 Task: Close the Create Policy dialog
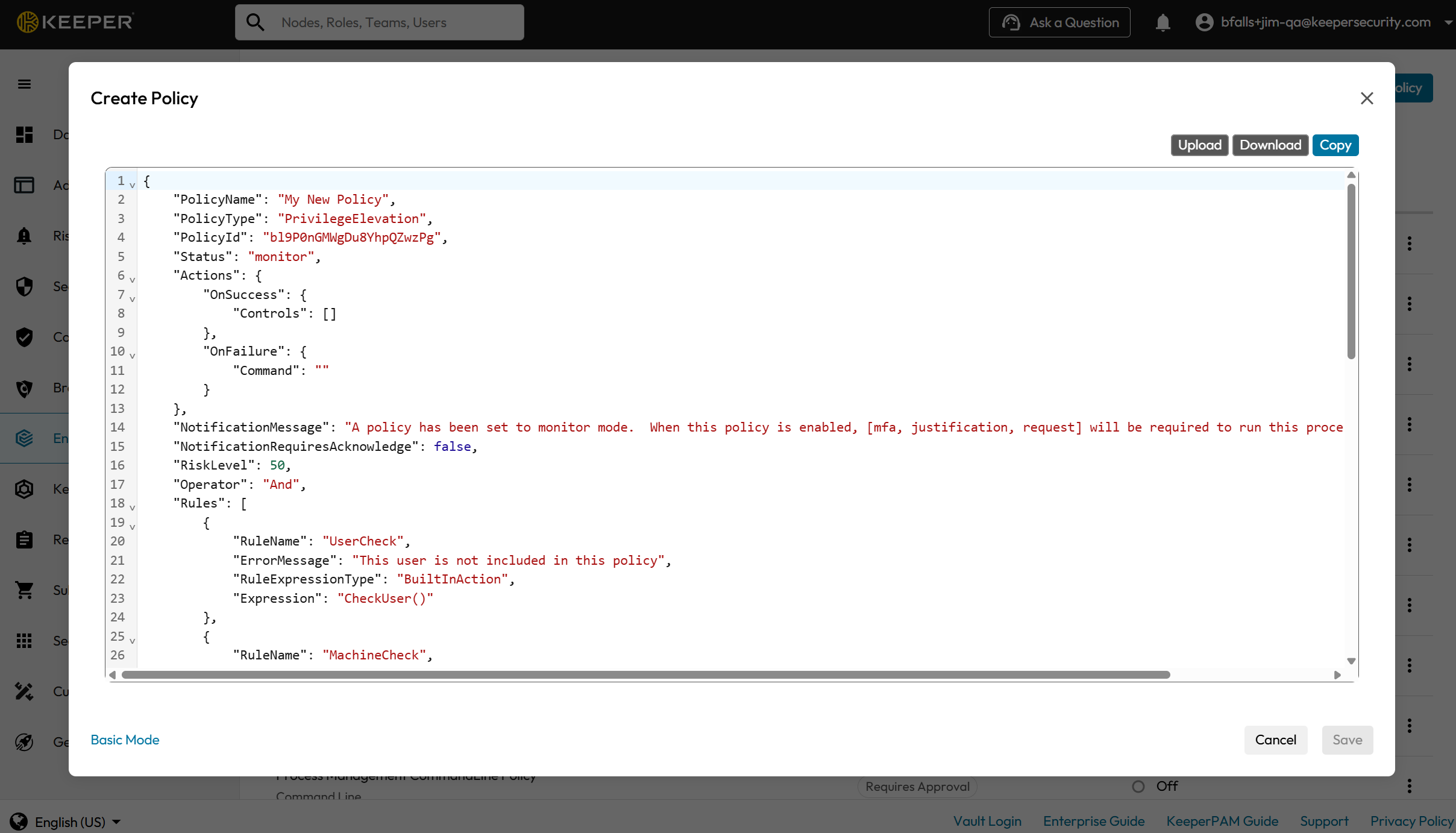[x=1367, y=98]
